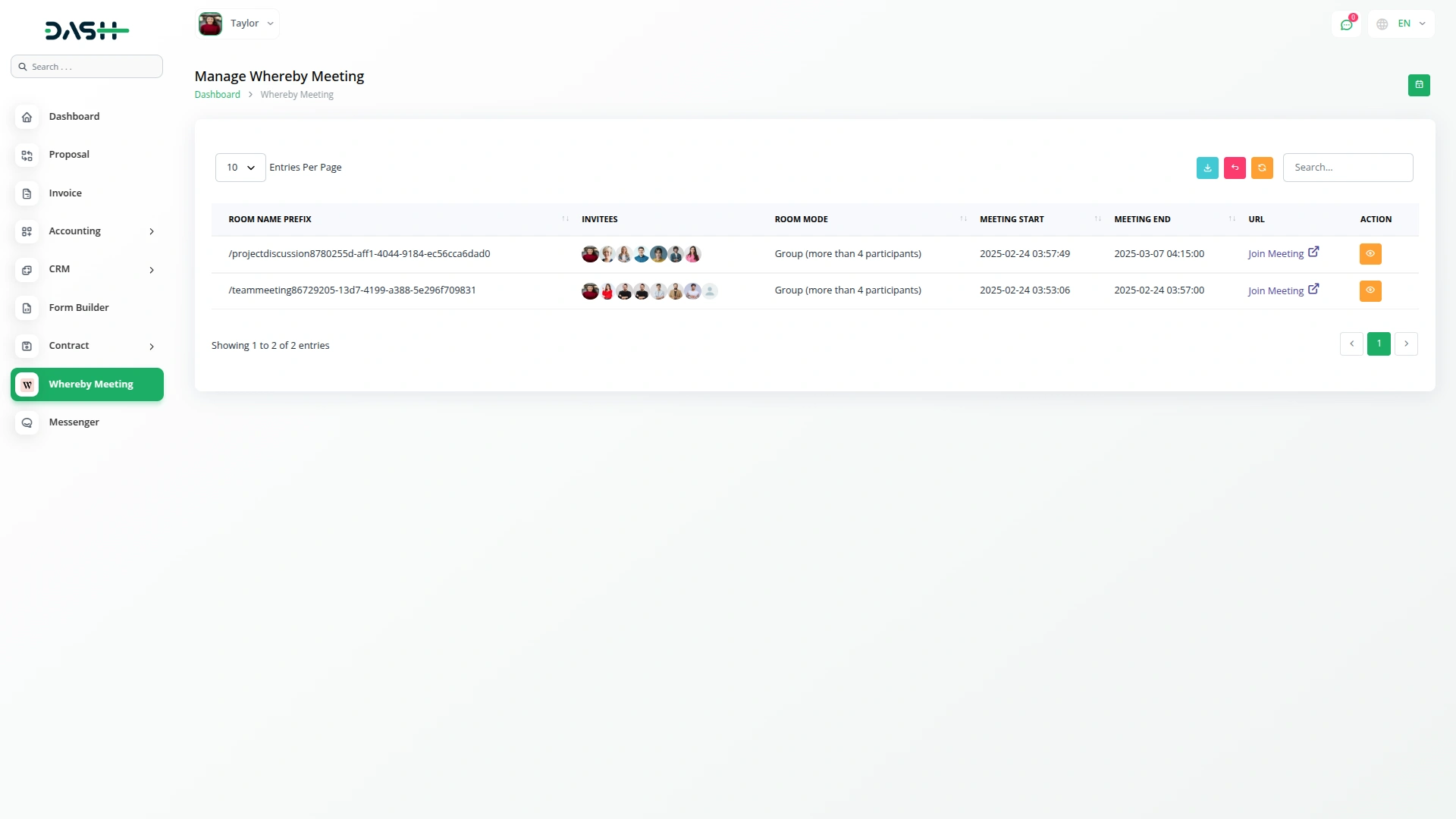Sort by Meeting Start arrows

(1098, 219)
